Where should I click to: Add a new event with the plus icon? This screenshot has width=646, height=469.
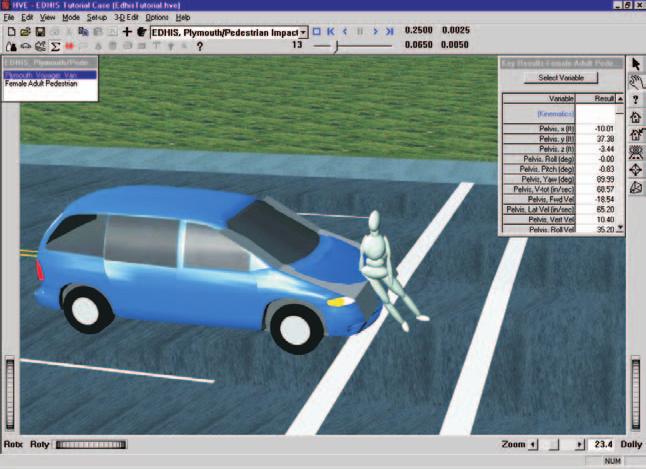coord(127,32)
